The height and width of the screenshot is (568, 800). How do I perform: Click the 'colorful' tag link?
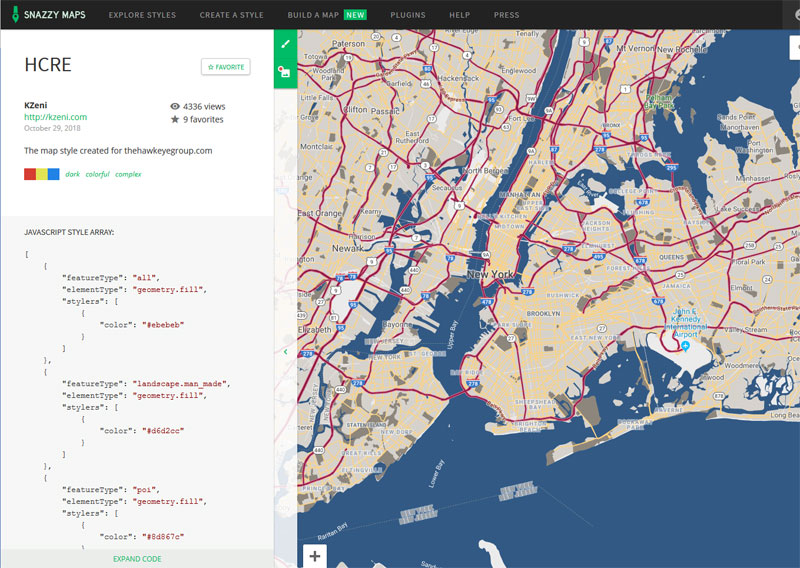tap(97, 174)
